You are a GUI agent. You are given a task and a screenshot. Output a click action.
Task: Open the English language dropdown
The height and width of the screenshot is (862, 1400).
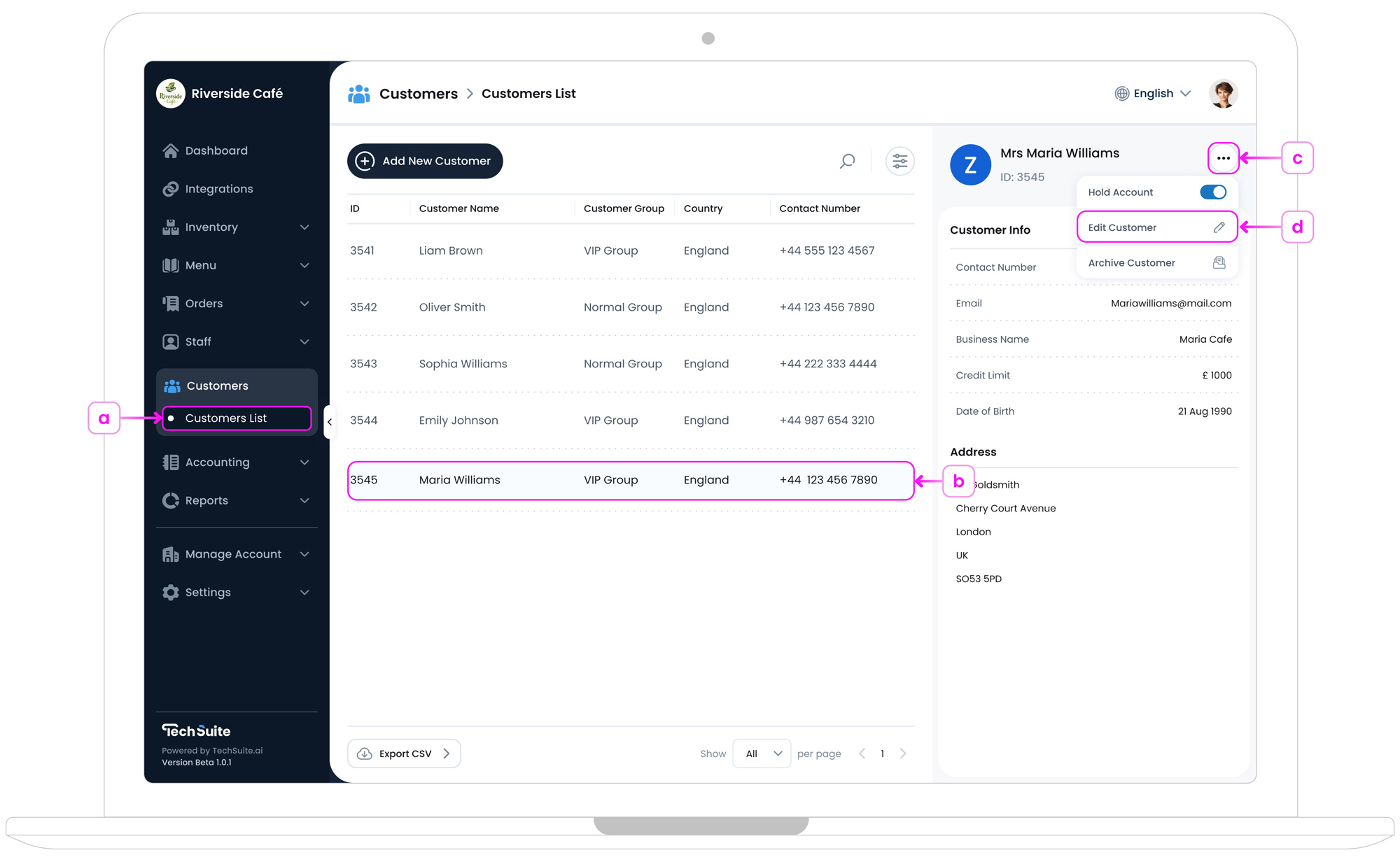tap(1152, 93)
